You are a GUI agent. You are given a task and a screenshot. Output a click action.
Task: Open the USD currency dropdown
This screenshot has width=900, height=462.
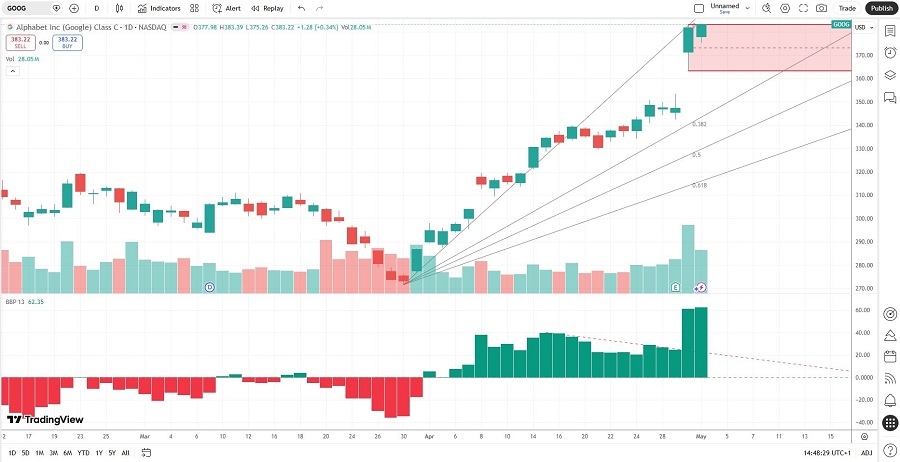(x=863, y=27)
